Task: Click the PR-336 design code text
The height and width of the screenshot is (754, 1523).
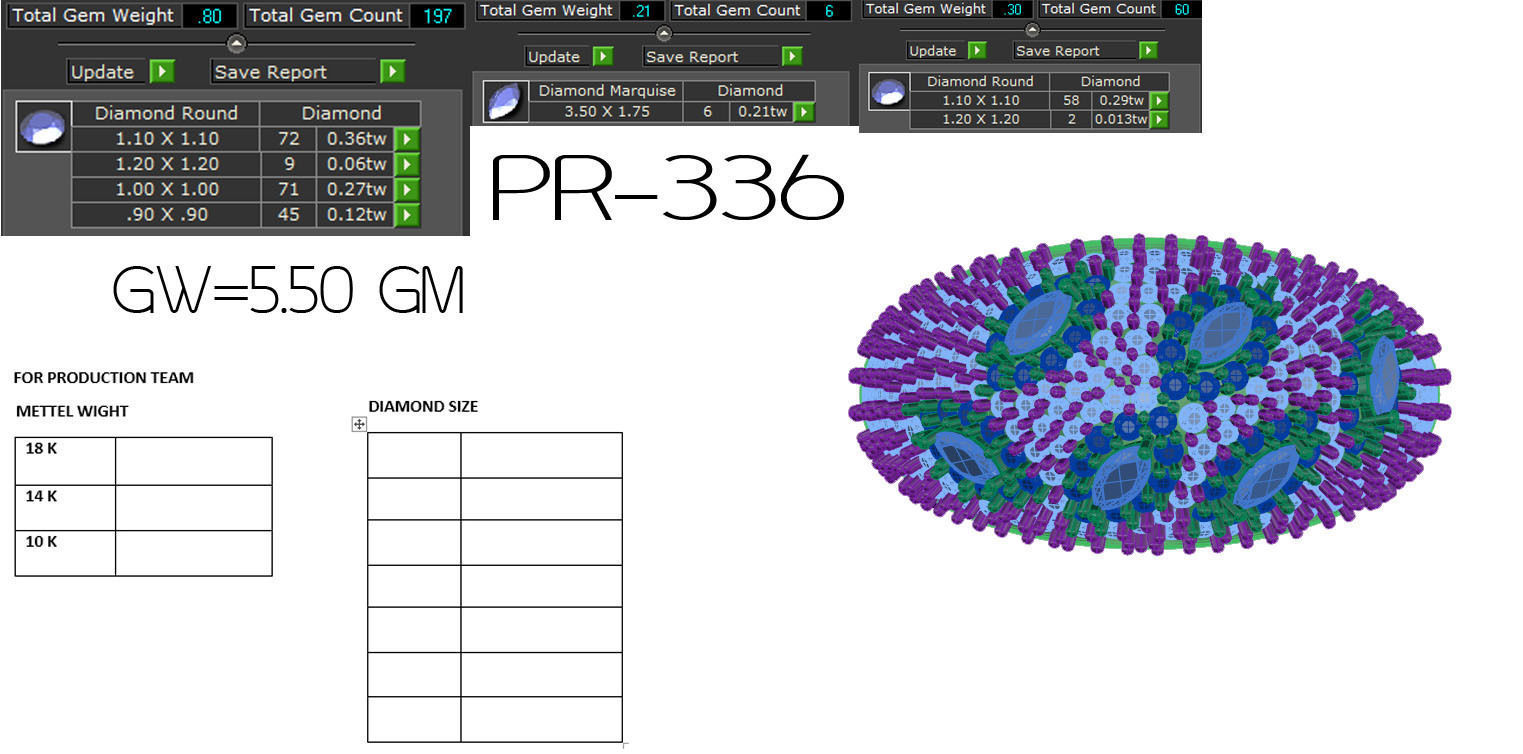Action: (x=667, y=190)
